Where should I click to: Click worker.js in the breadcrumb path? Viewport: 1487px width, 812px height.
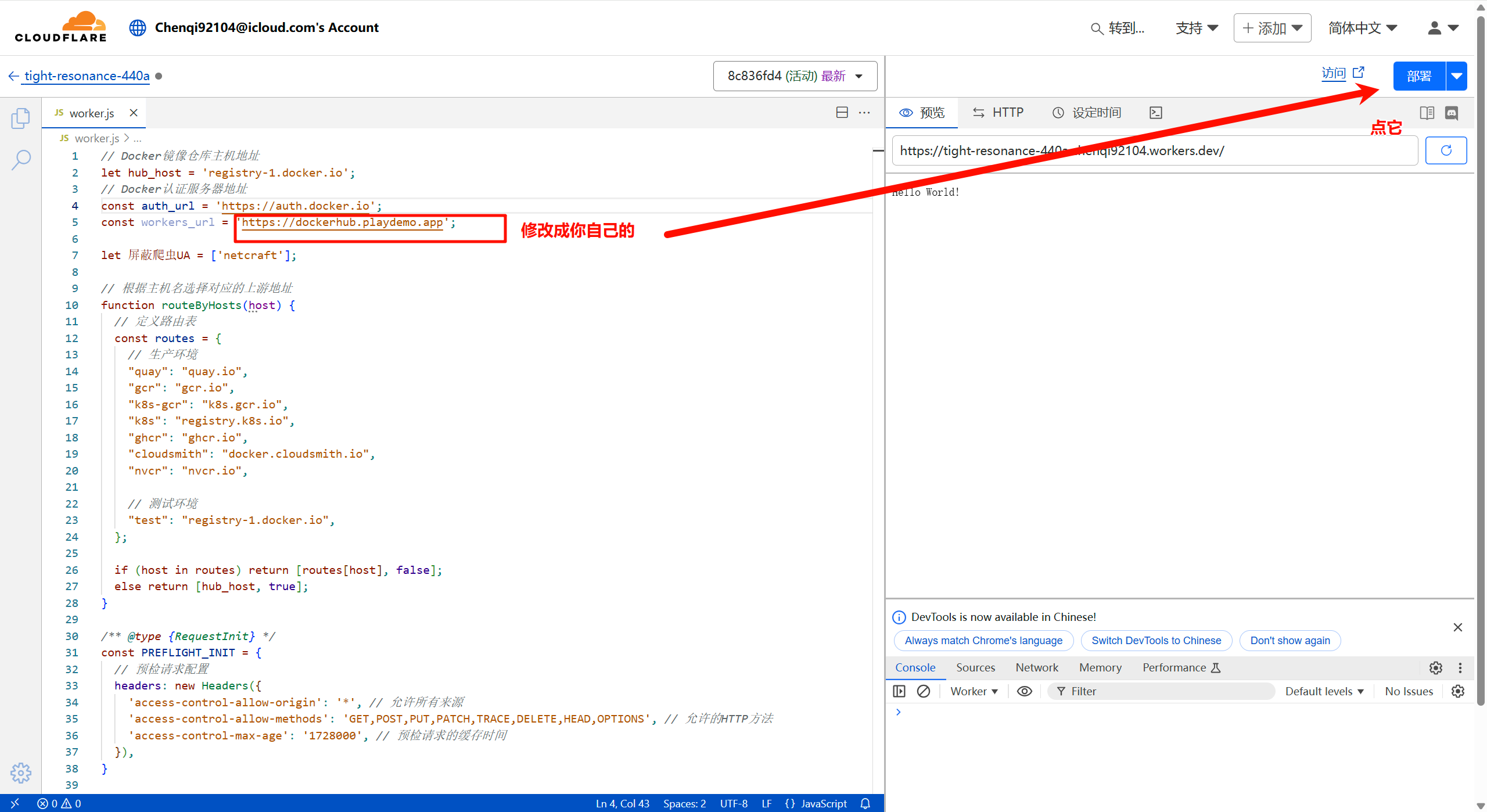pyautogui.click(x=96, y=138)
